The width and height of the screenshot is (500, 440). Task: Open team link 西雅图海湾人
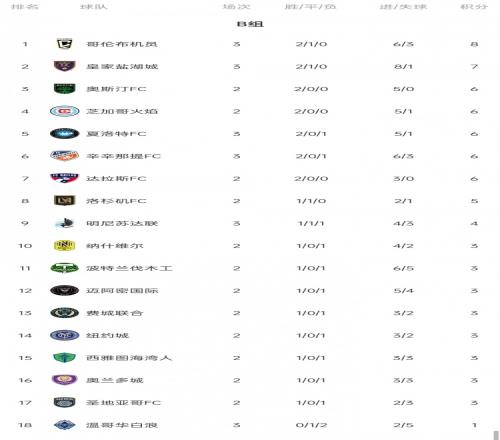click(129, 358)
